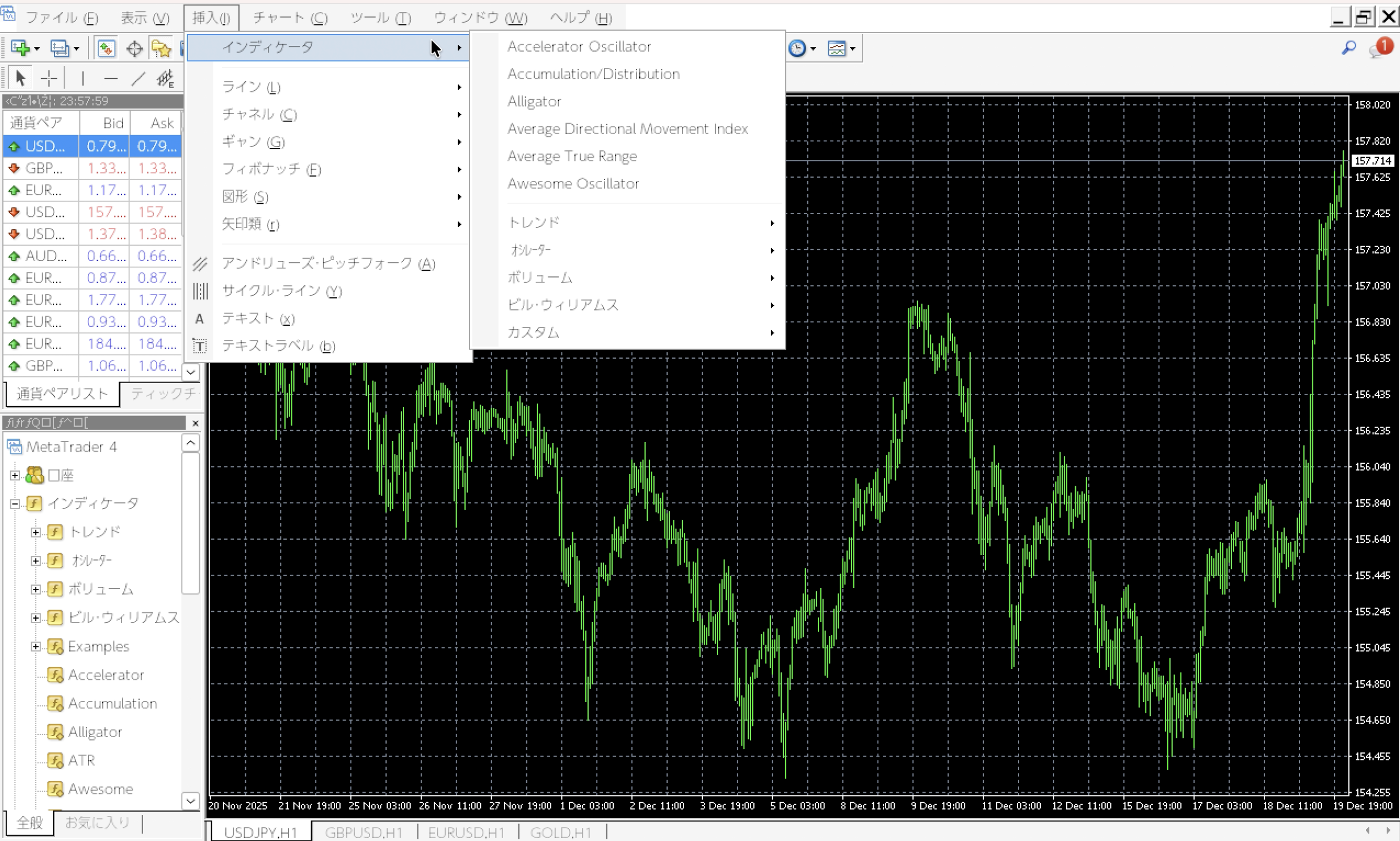Select the trendline drawing tool
This screenshot has height=841, width=1400.
tap(138, 78)
